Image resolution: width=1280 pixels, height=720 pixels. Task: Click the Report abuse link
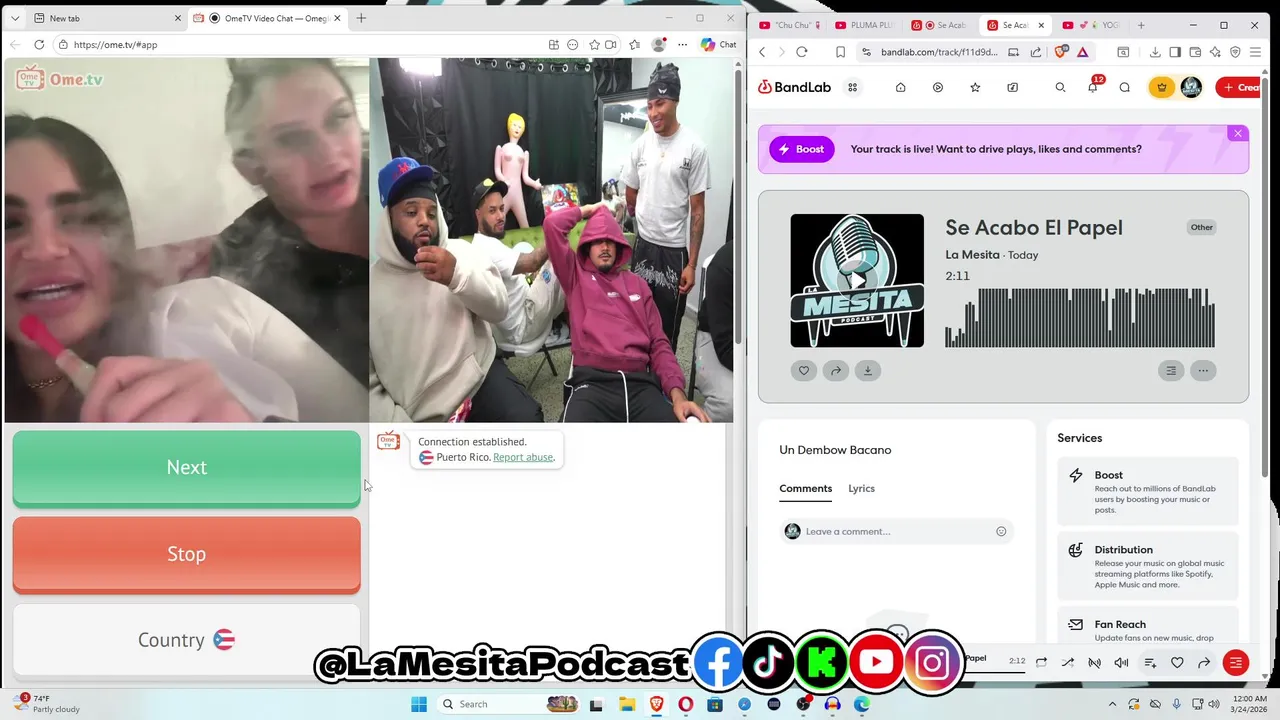click(x=523, y=457)
